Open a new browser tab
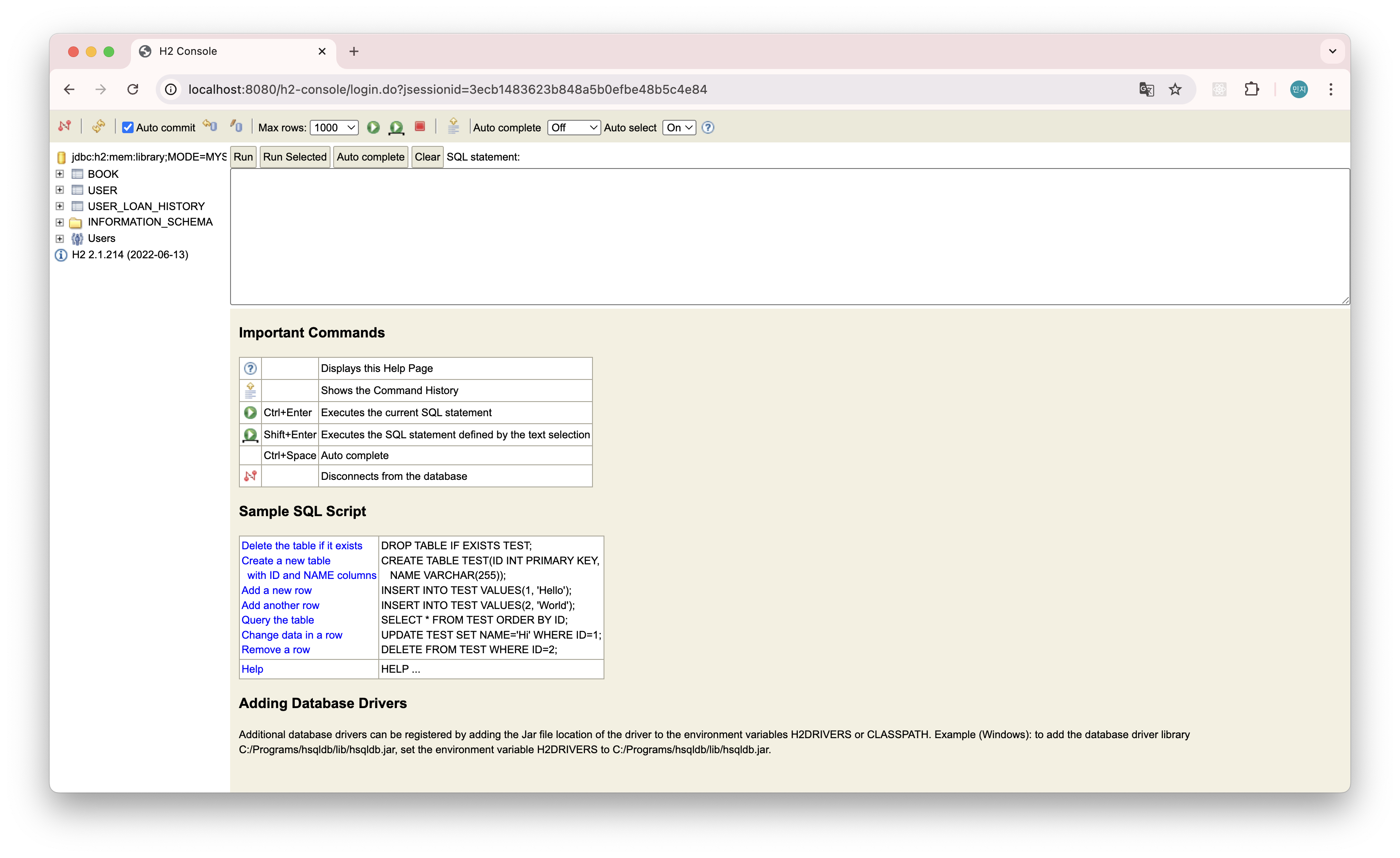Screen dimensions: 1400x858 [354, 52]
